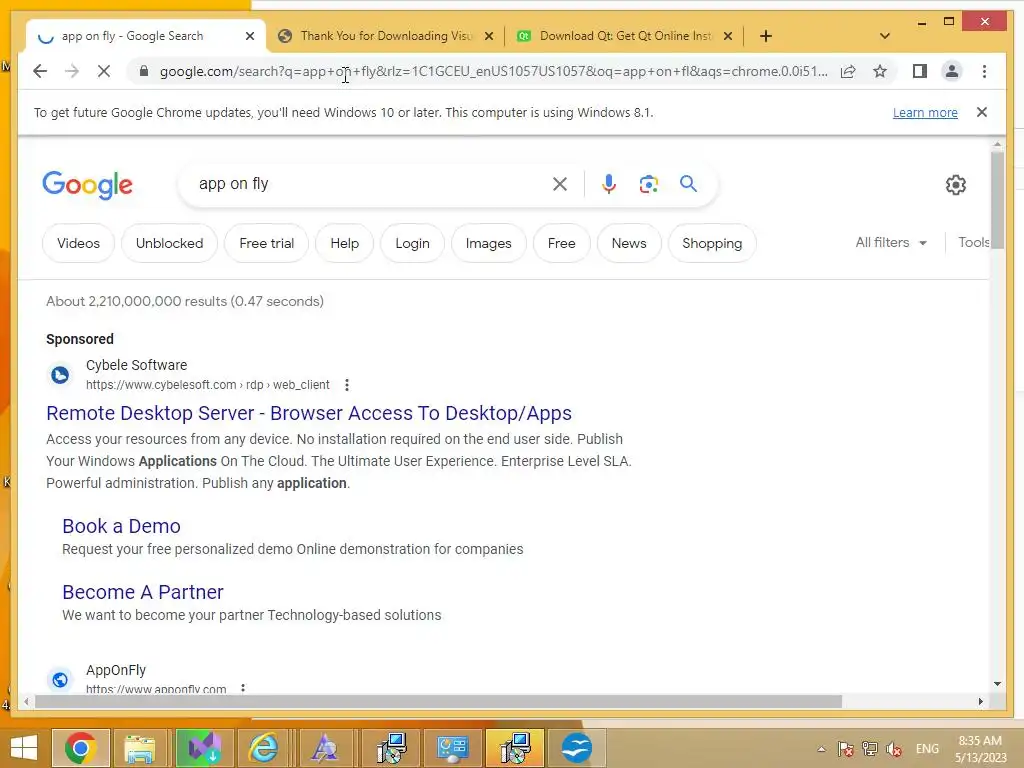Open tab search dropdown arrow
Viewport: 1024px width, 768px height.
point(885,36)
